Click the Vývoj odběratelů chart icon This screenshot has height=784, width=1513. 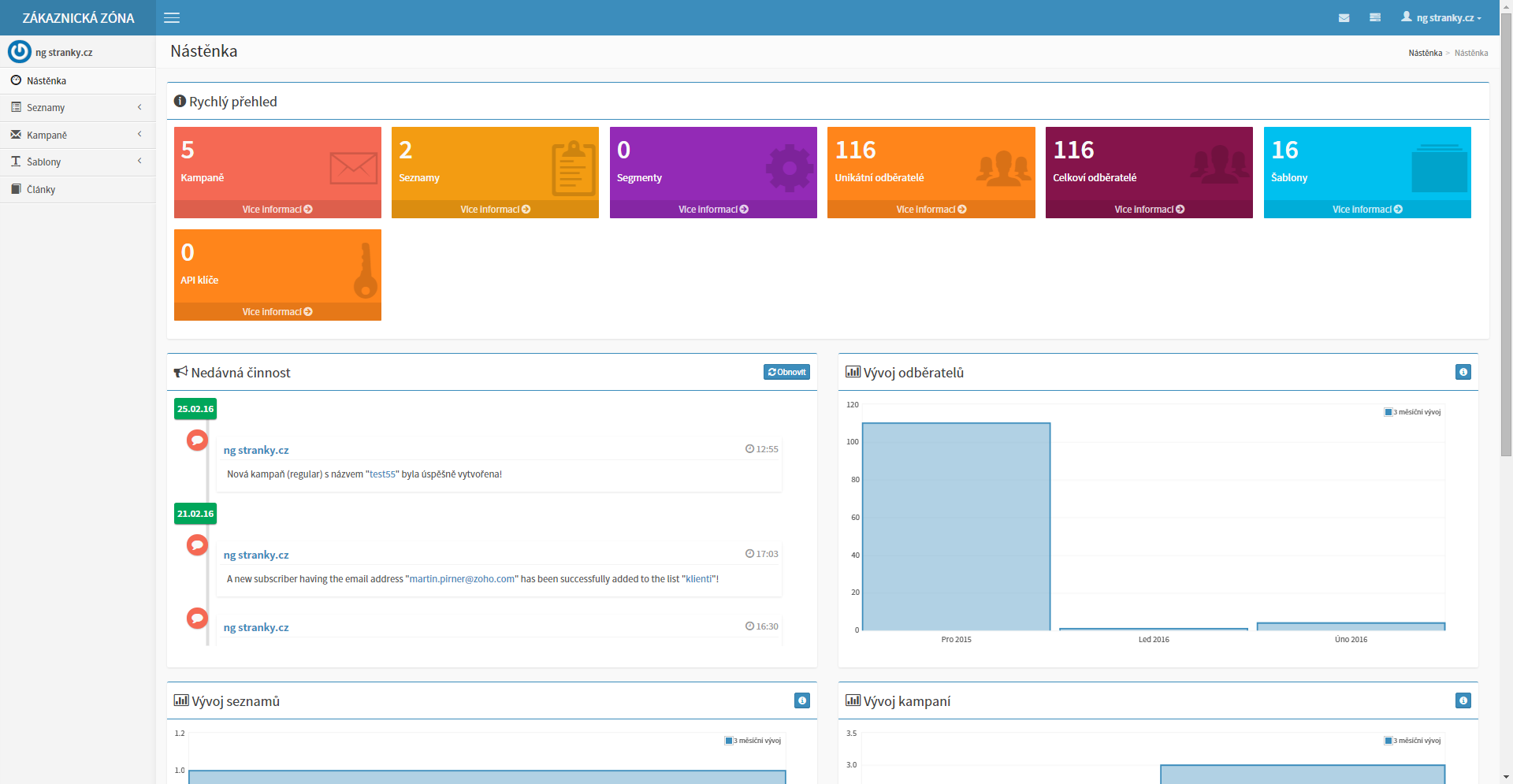click(x=853, y=371)
